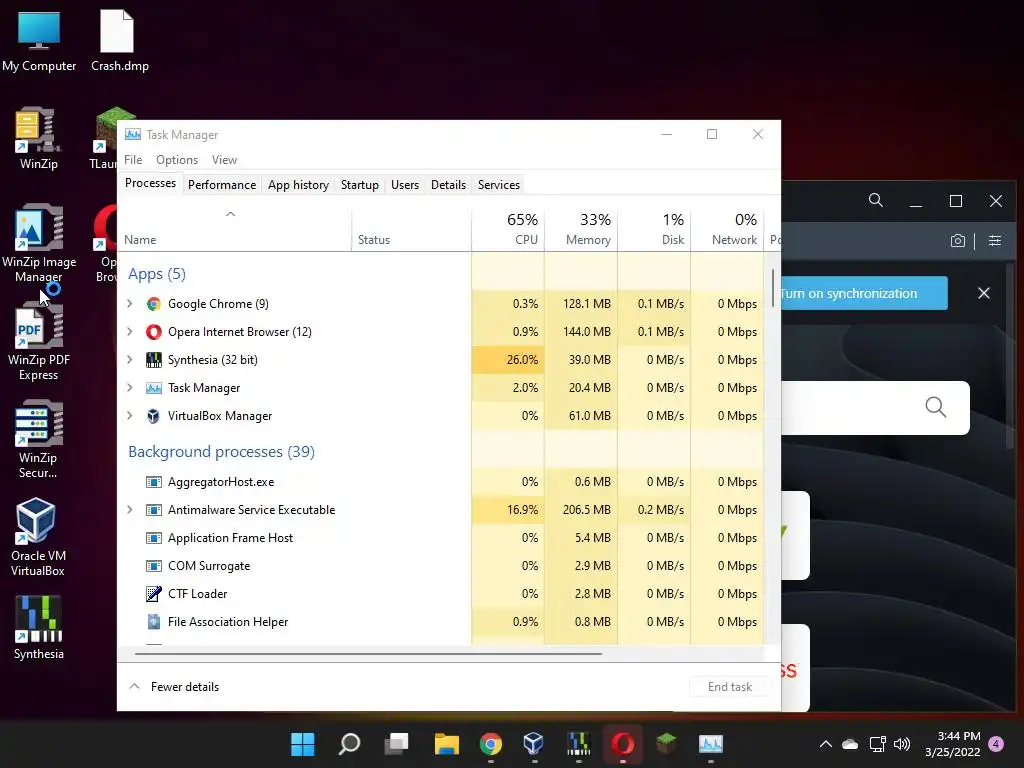This screenshot has height=768, width=1024.
Task: Switch to Synthesia on the taskbar
Action: 579,743
